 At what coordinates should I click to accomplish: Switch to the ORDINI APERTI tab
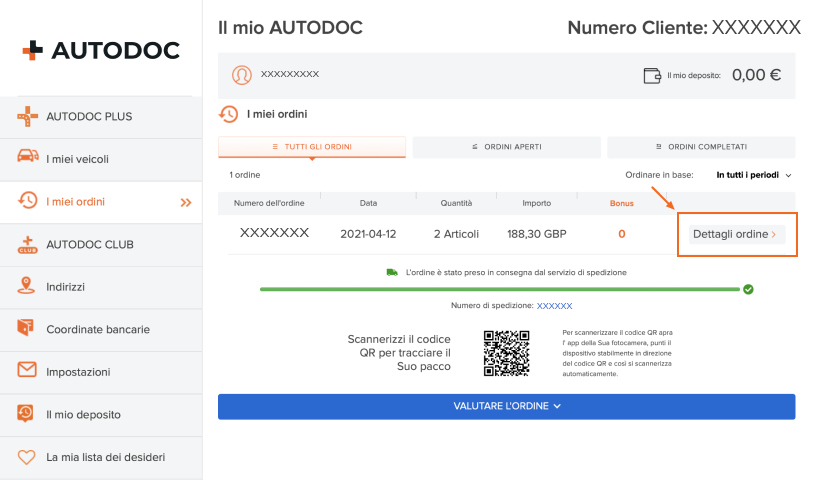[x=506, y=147]
